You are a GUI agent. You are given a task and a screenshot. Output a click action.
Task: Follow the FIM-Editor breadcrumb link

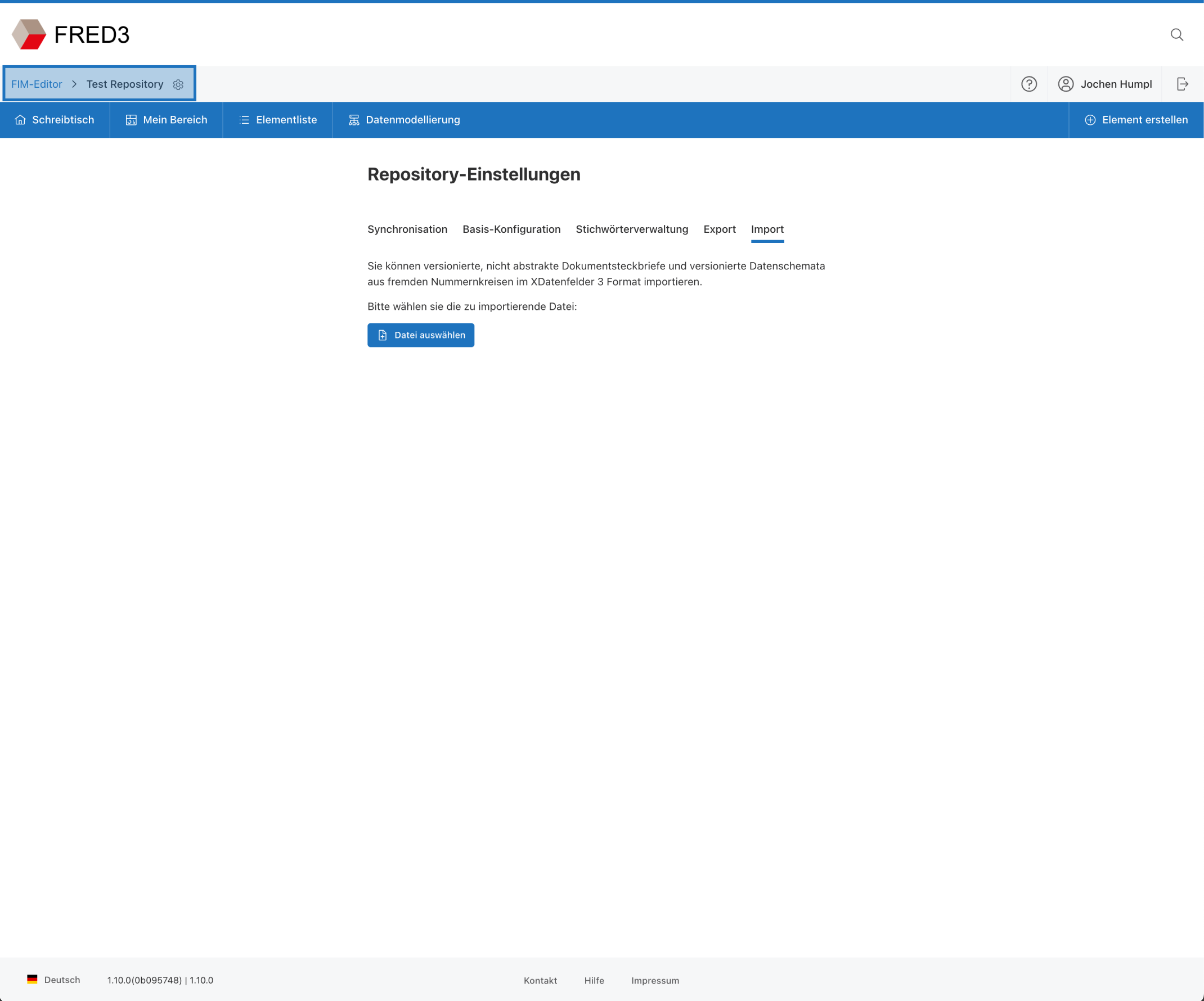(37, 84)
